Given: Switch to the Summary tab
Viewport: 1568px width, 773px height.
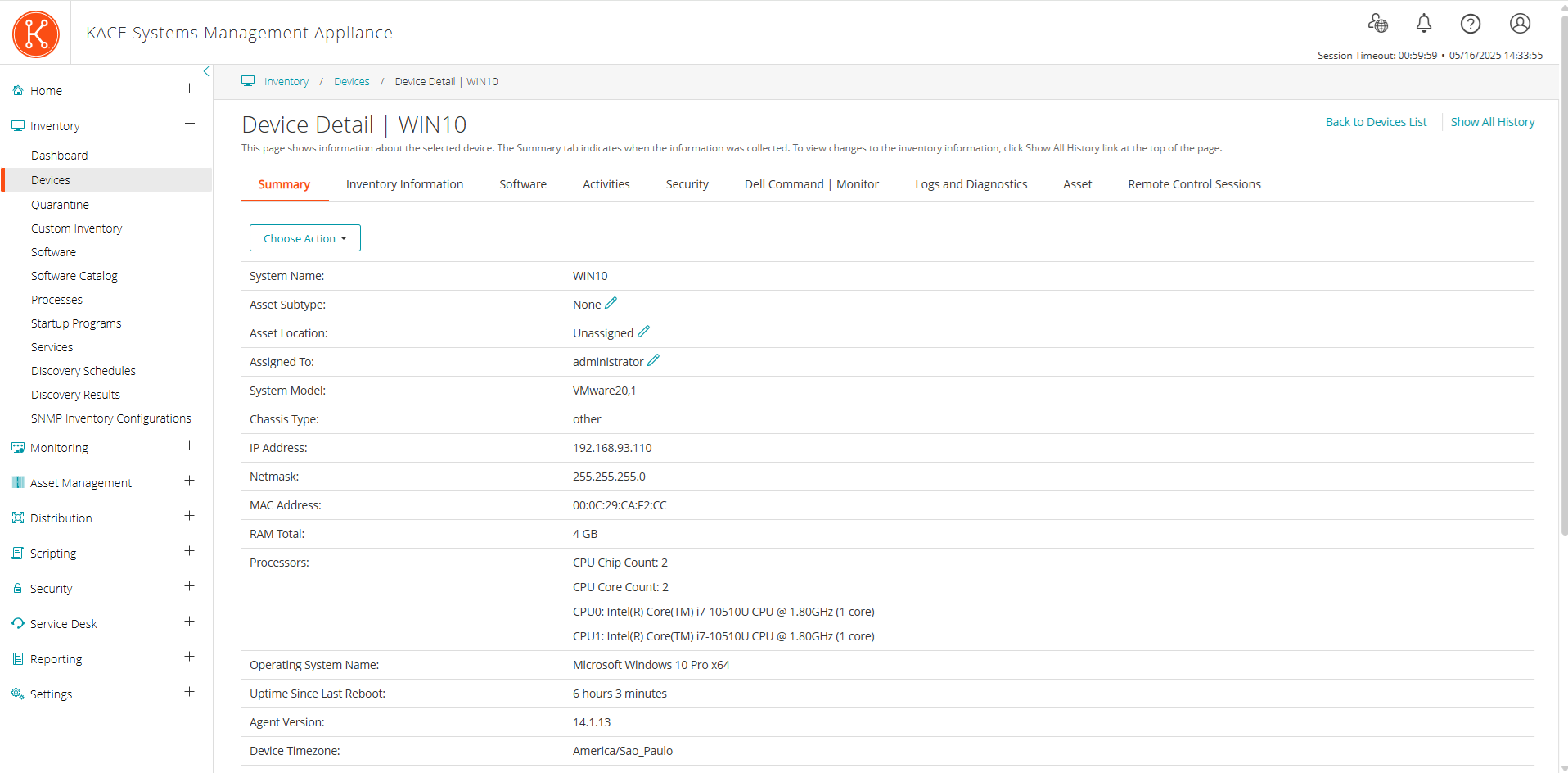Looking at the screenshot, I should (x=284, y=184).
